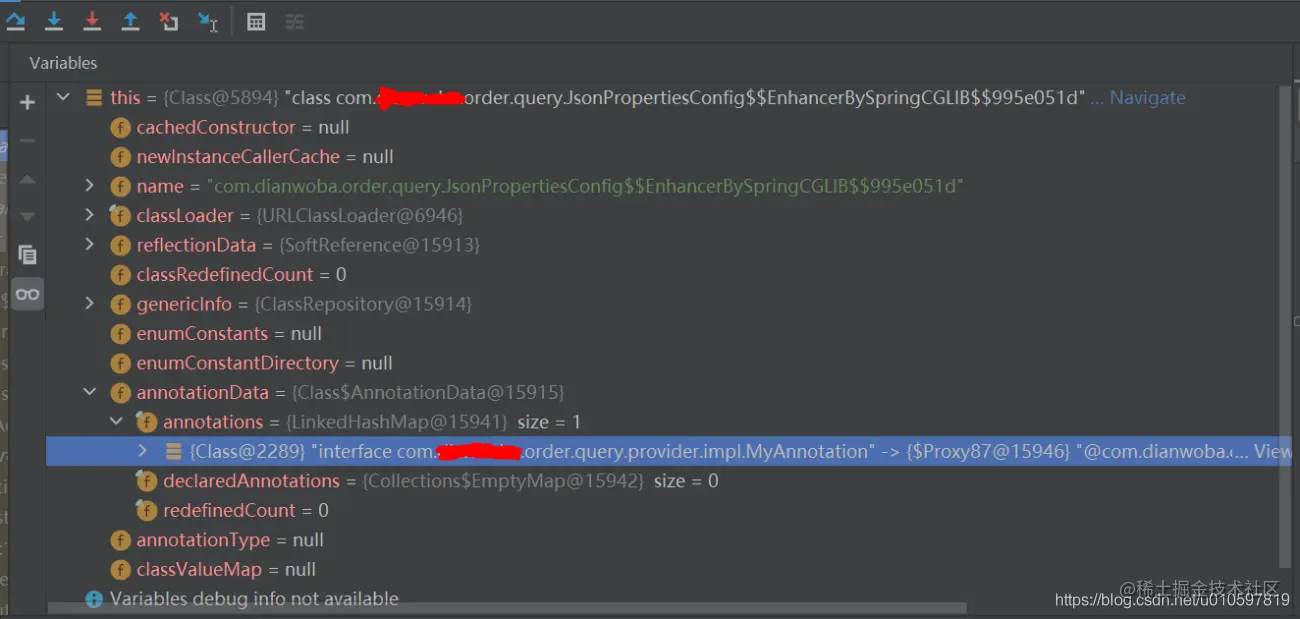Click the Drop Frame icon
The width and height of the screenshot is (1300, 619).
point(169,20)
